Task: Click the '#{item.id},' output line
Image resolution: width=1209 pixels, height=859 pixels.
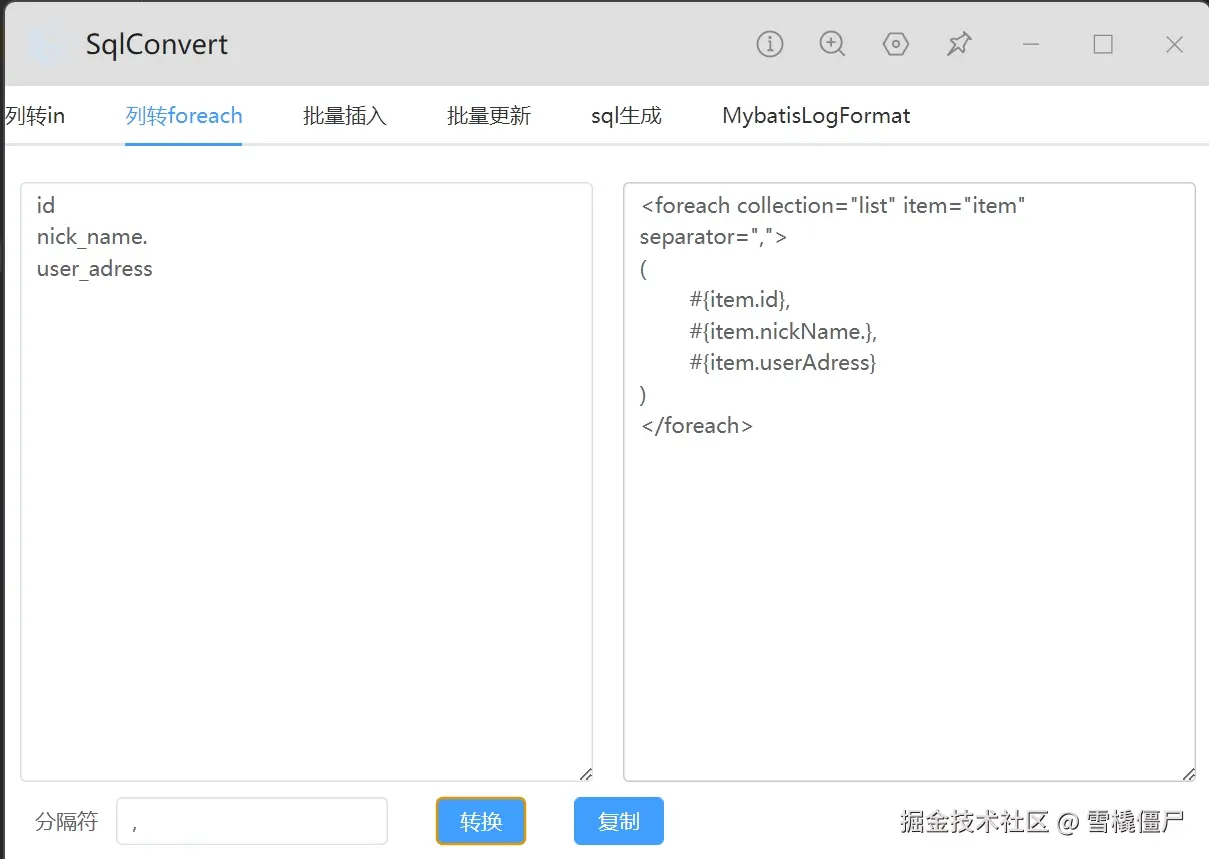Action: 740,299
